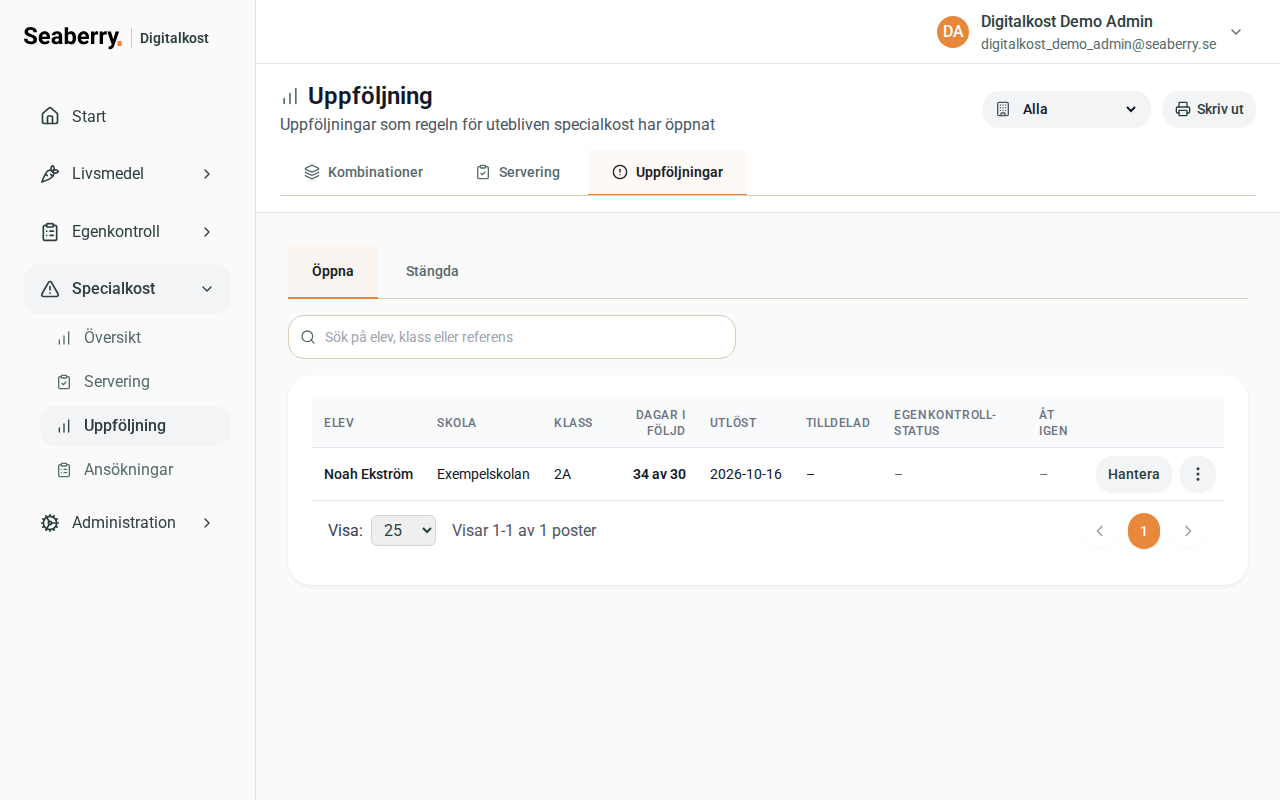Viewport: 1280px width, 800px height.
Task: Open Uppföljning in the sidebar
Action: click(x=135, y=426)
